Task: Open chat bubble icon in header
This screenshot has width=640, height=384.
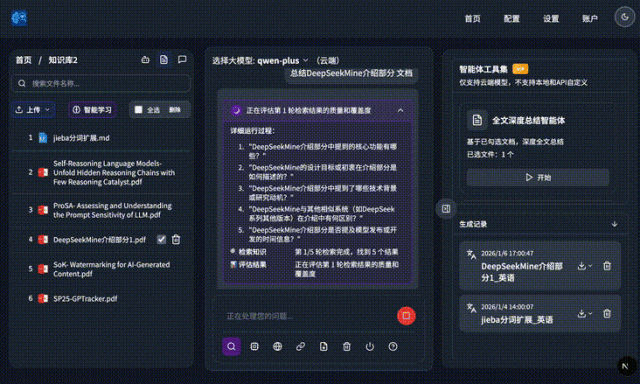Action: coord(182,60)
